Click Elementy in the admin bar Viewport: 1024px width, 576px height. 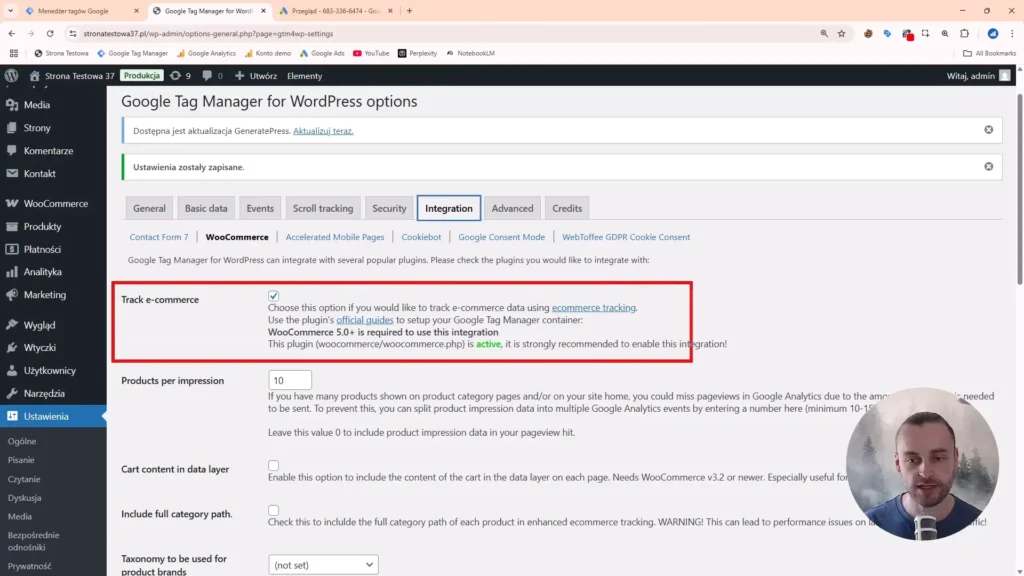(x=304, y=76)
